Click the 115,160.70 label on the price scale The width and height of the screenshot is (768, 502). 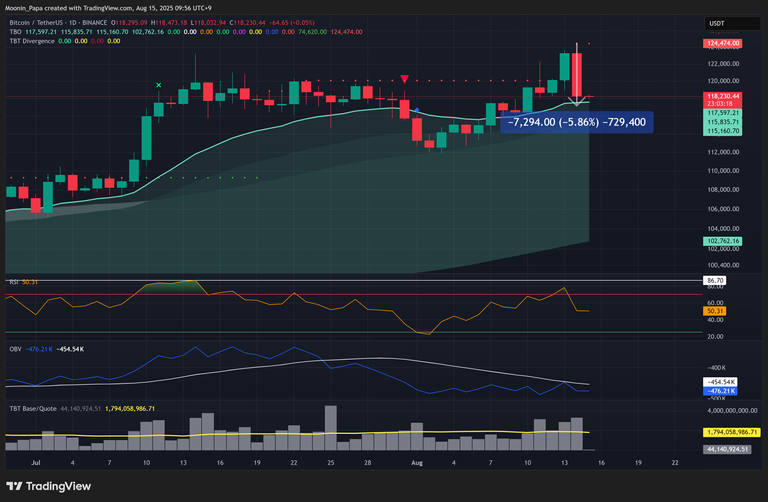722,131
